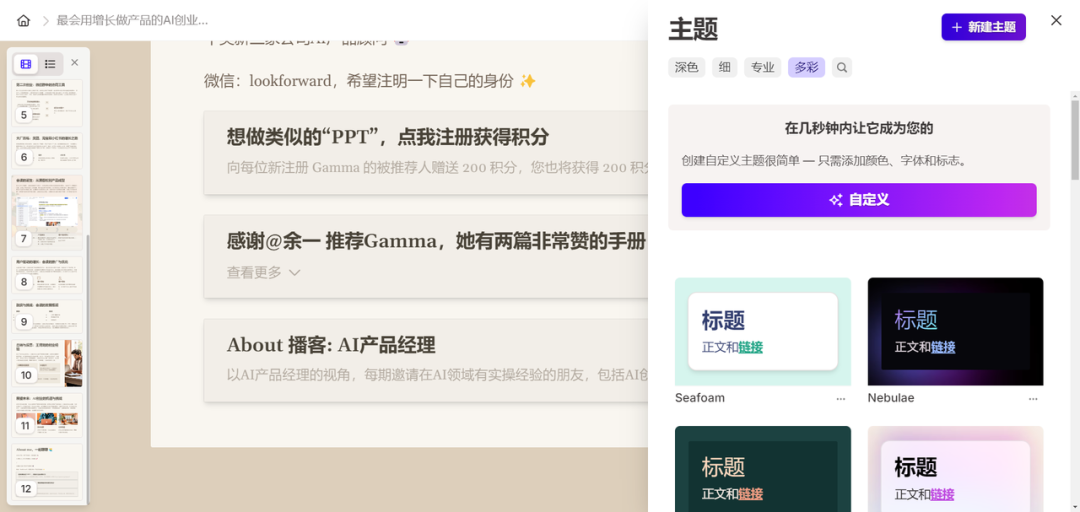Screen dimensions: 1080x512
Task: Filter themes by 专业
Action: 762,68
